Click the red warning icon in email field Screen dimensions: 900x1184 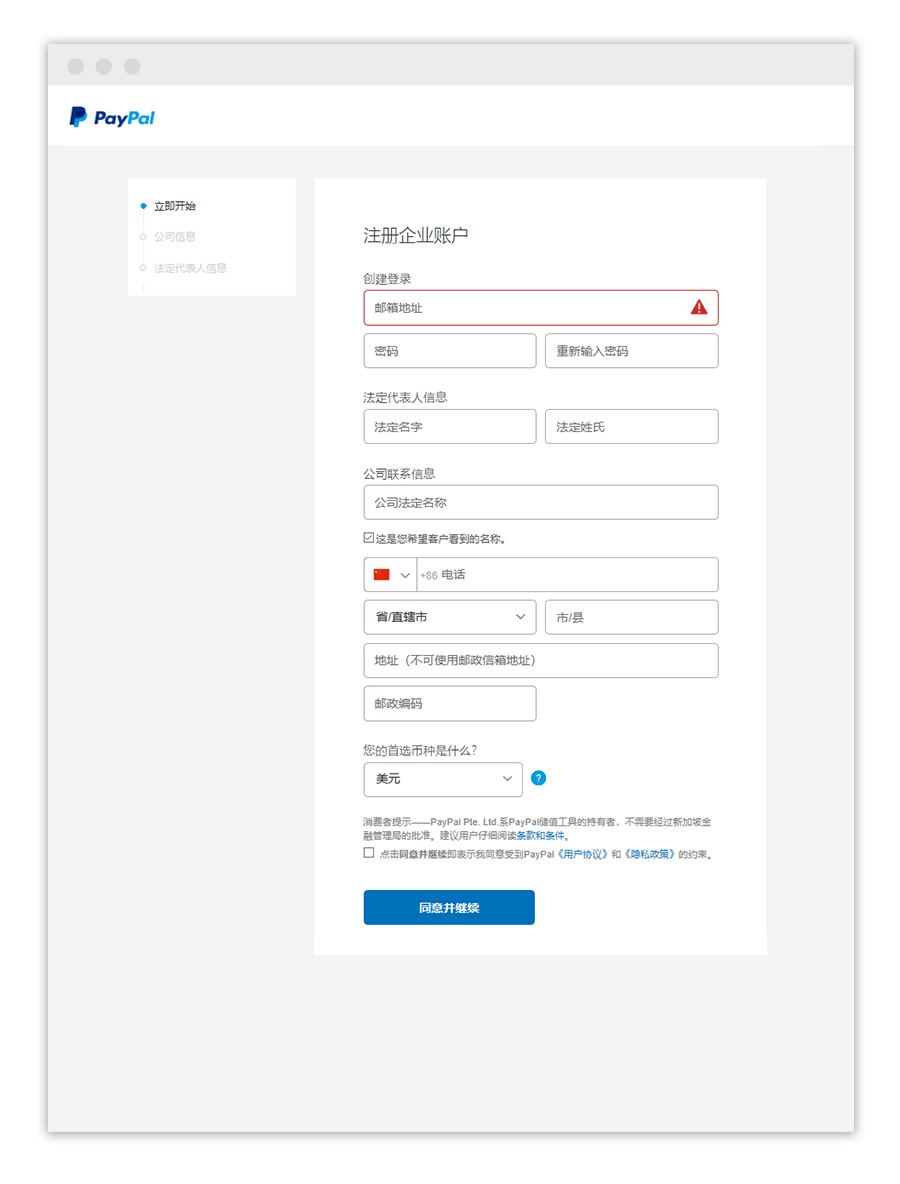[x=699, y=307]
